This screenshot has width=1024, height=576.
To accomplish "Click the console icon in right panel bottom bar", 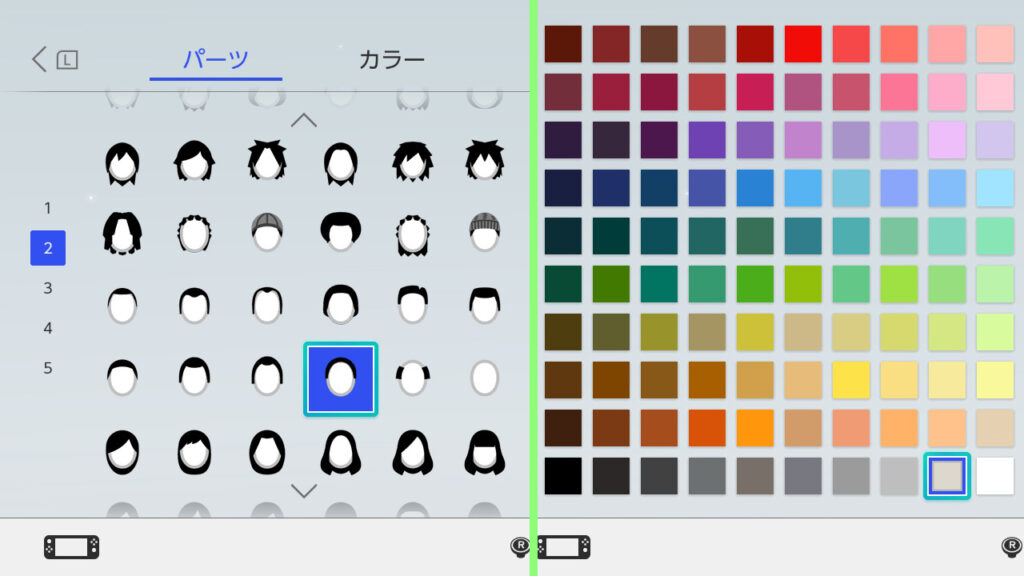I will point(564,547).
